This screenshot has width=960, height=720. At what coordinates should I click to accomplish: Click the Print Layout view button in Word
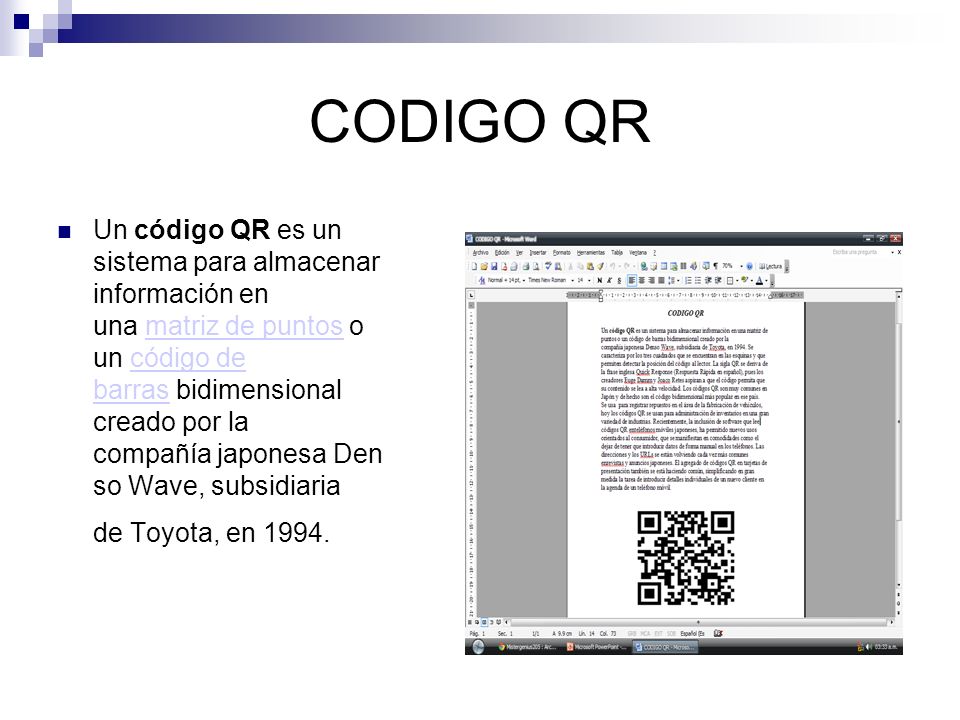(484, 622)
